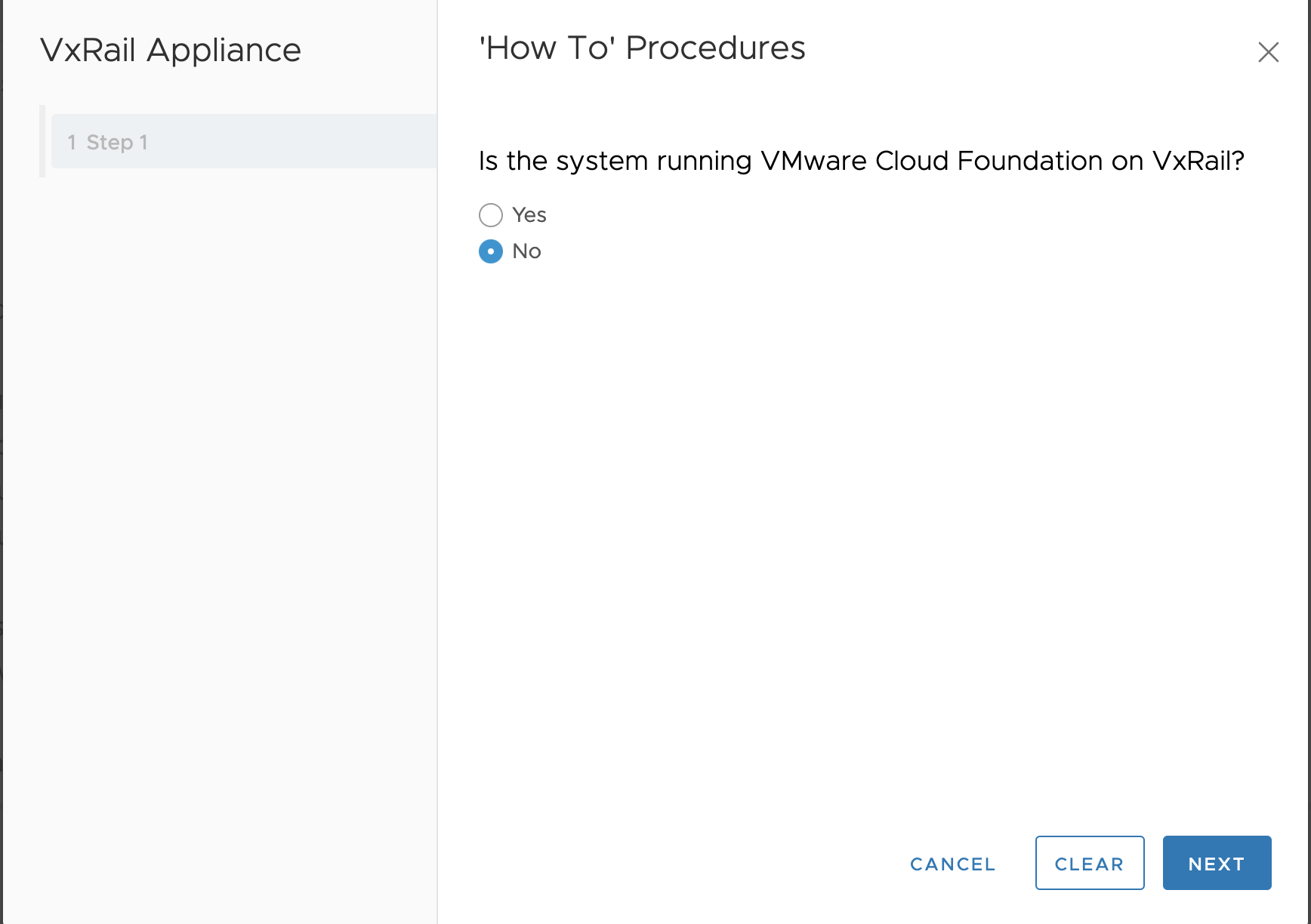
Task: Click the gray progress bar beside Step 1
Action: 42,141
